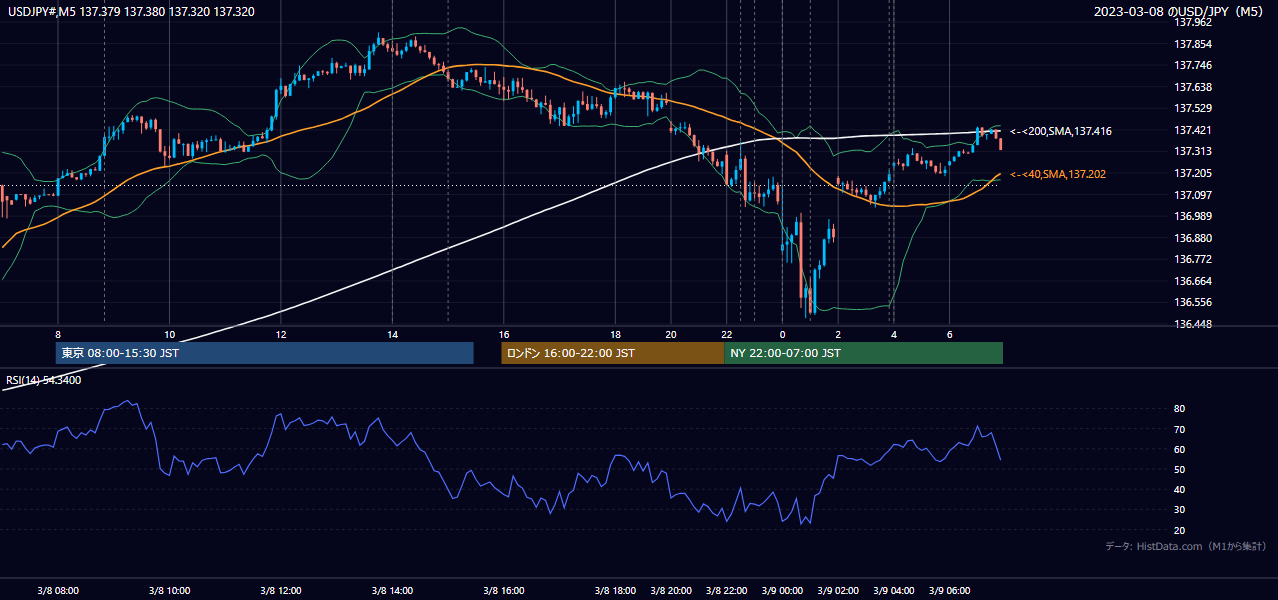The image size is (1278, 600).
Task: Click price level 137.854 on the axis
Action: coord(1193,44)
